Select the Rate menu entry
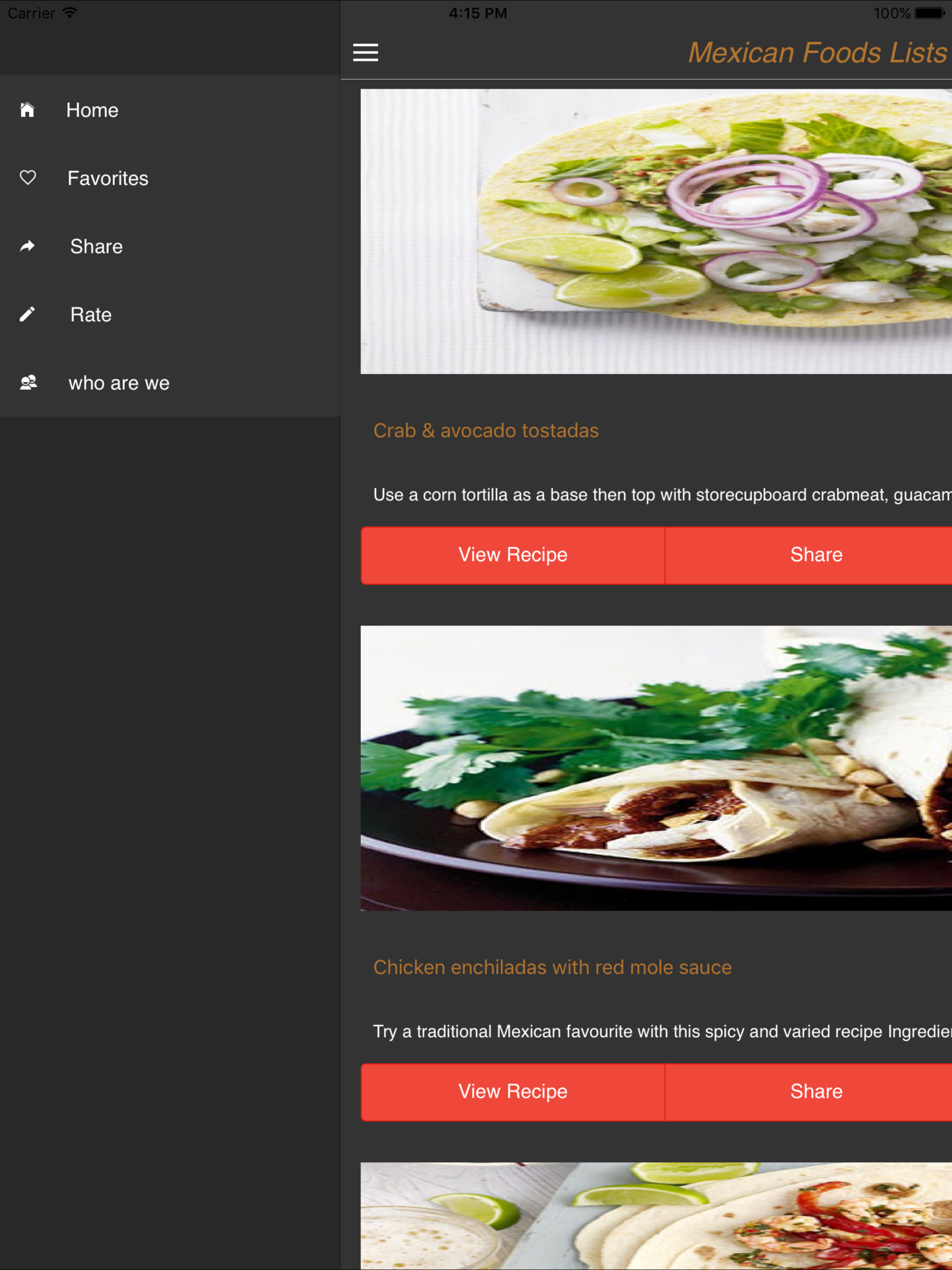 pos(170,315)
